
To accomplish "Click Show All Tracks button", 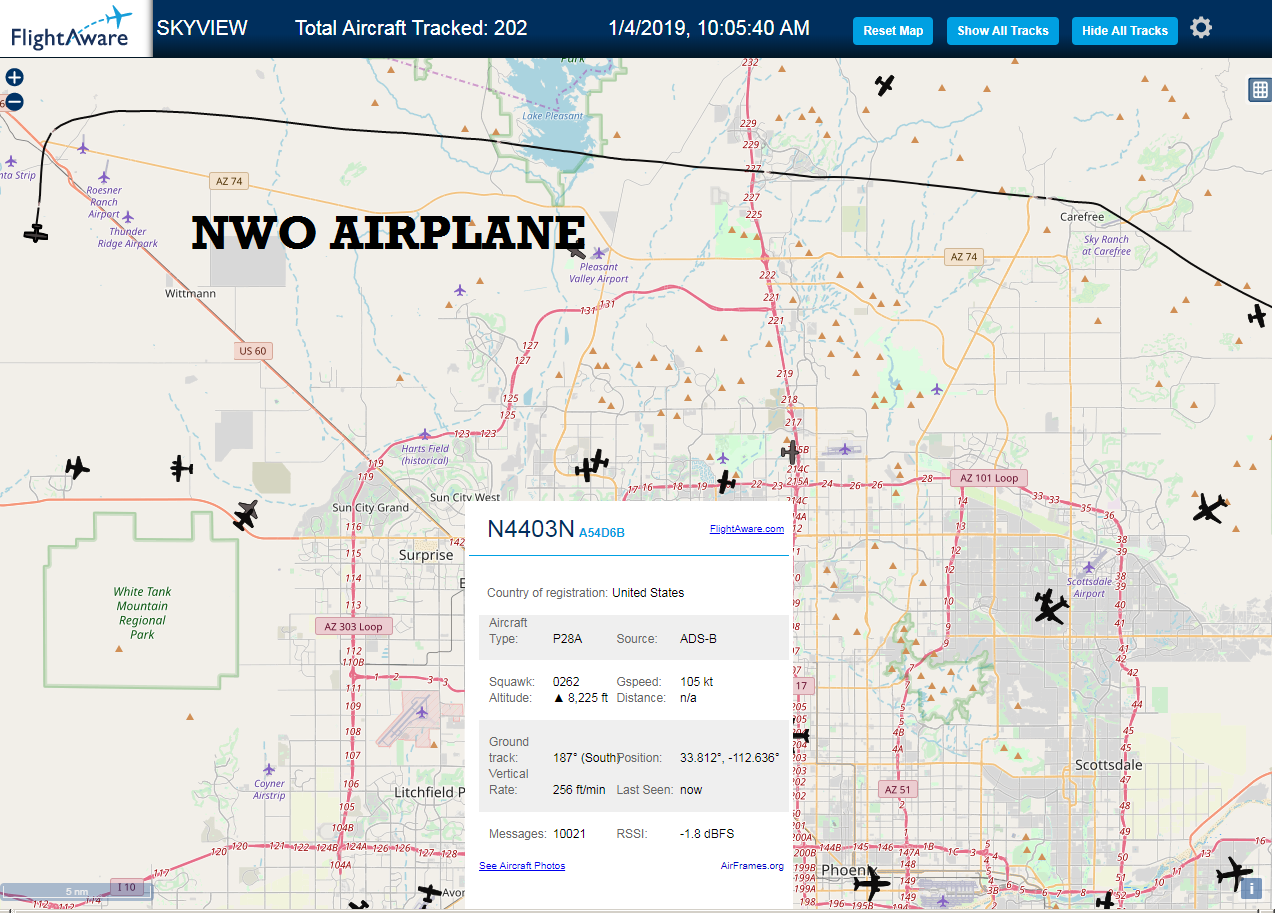I will [x=1003, y=31].
